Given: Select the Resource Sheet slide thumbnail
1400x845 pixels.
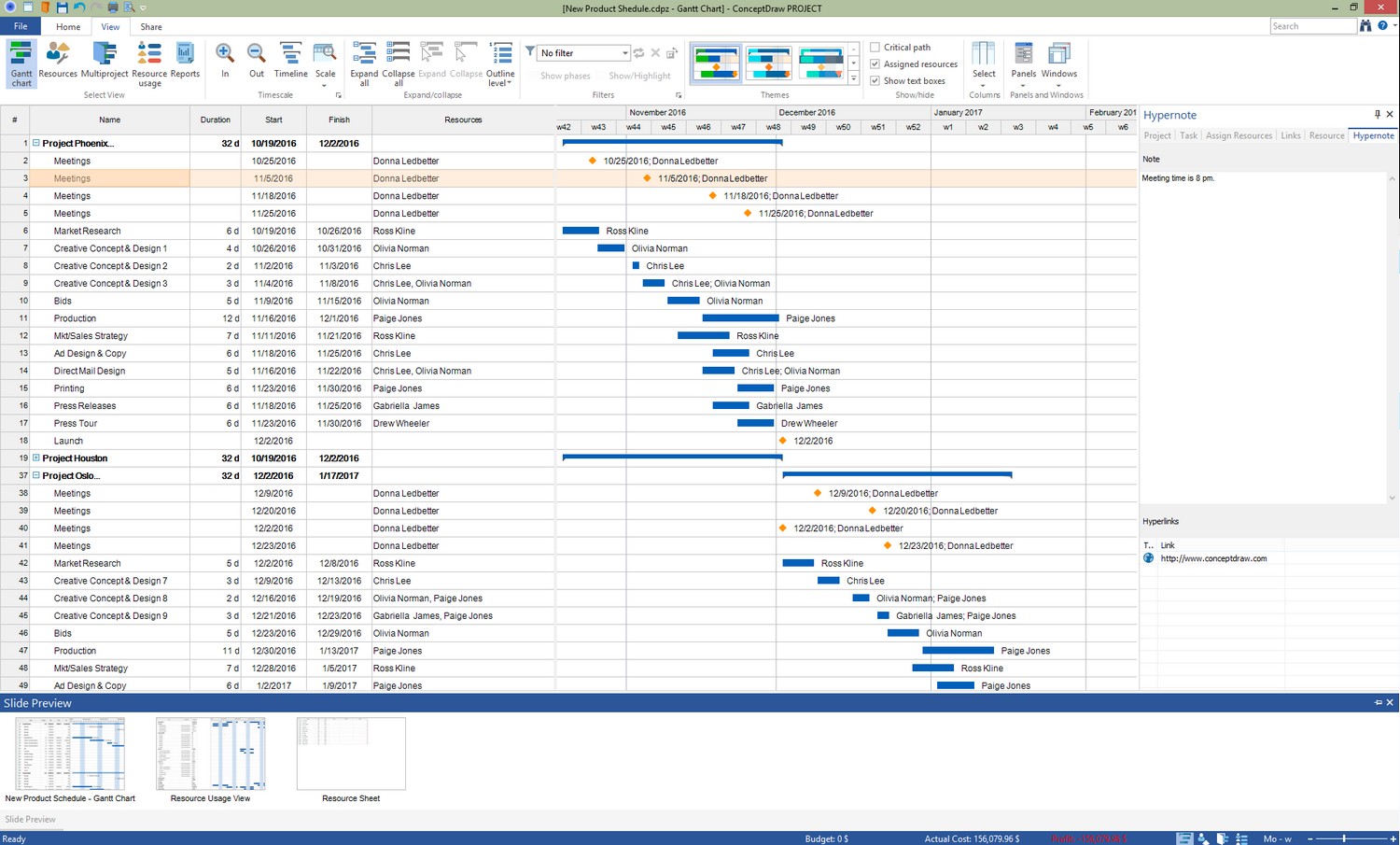Looking at the screenshot, I should click(x=351, y=753).
